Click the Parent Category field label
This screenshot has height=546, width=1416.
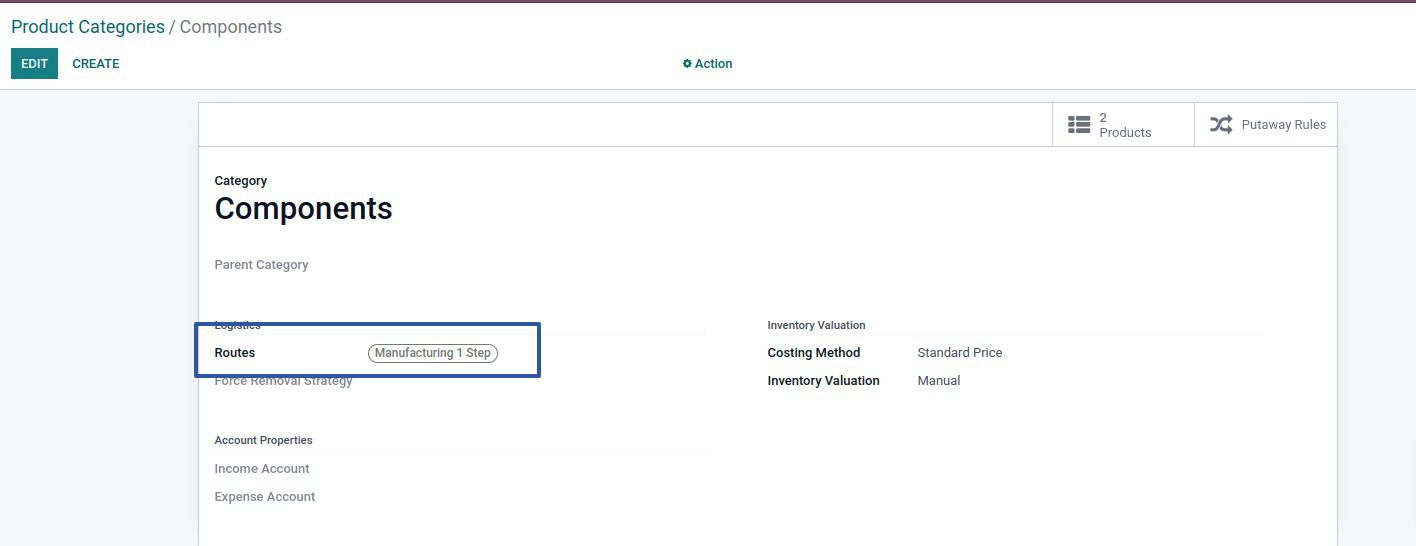pyautogui.click(x=261, y=265)
